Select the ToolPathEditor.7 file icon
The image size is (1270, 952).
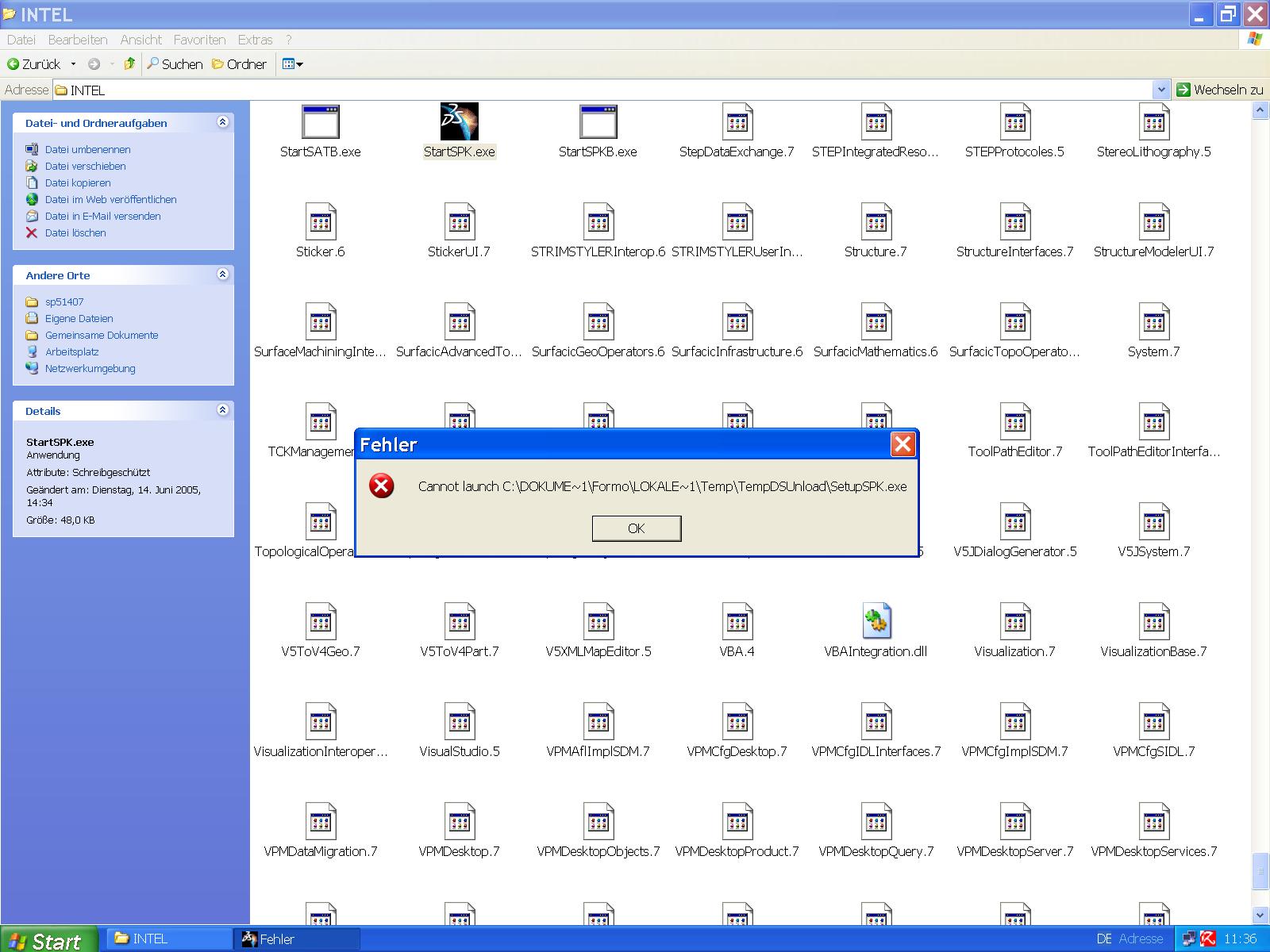tap(1015, 422)
